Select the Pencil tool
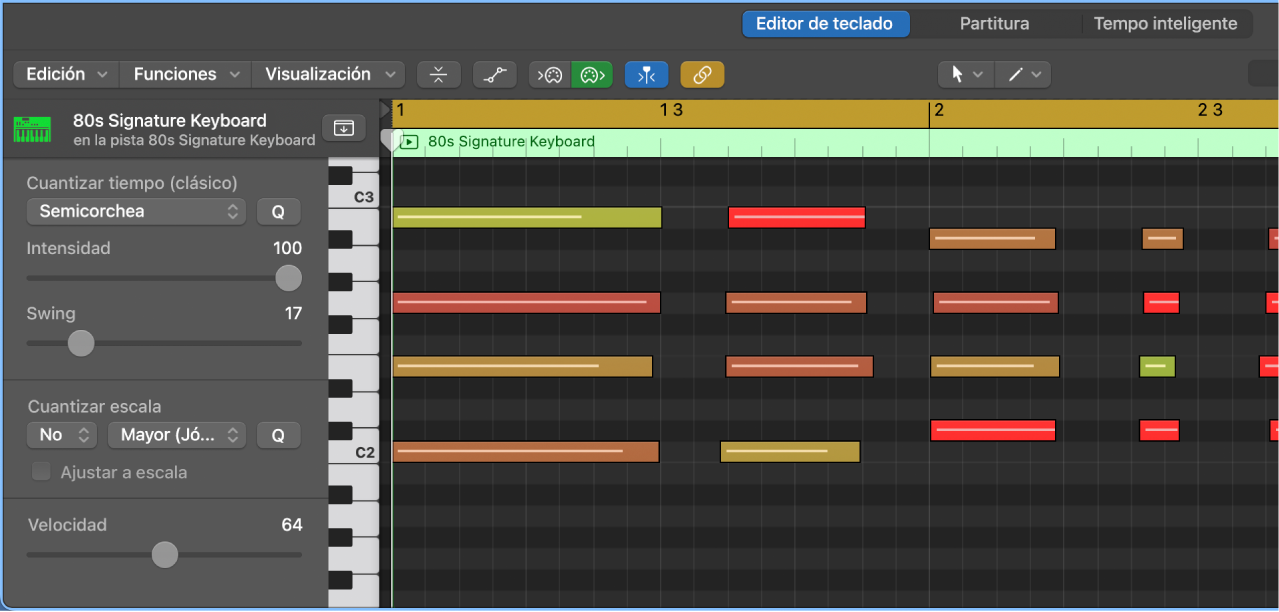 click(x=1014, y=74)
